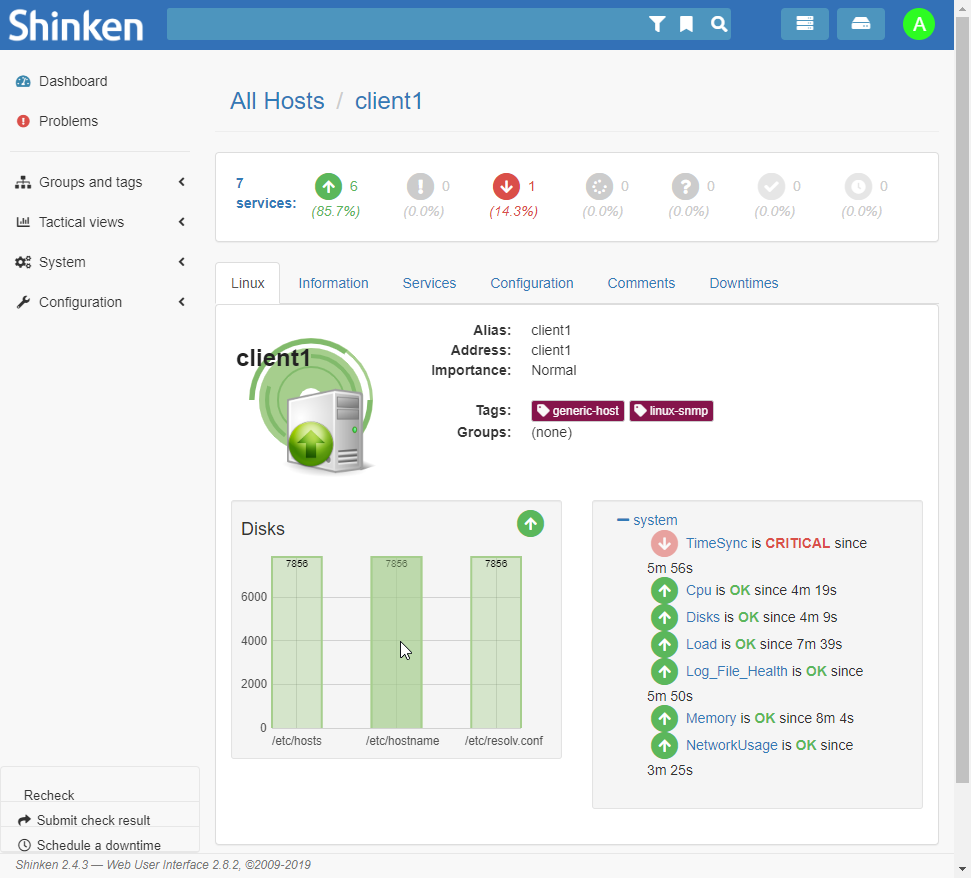Click the NetworkUsage OK status icon
The image size is (971, 878).
664,745
